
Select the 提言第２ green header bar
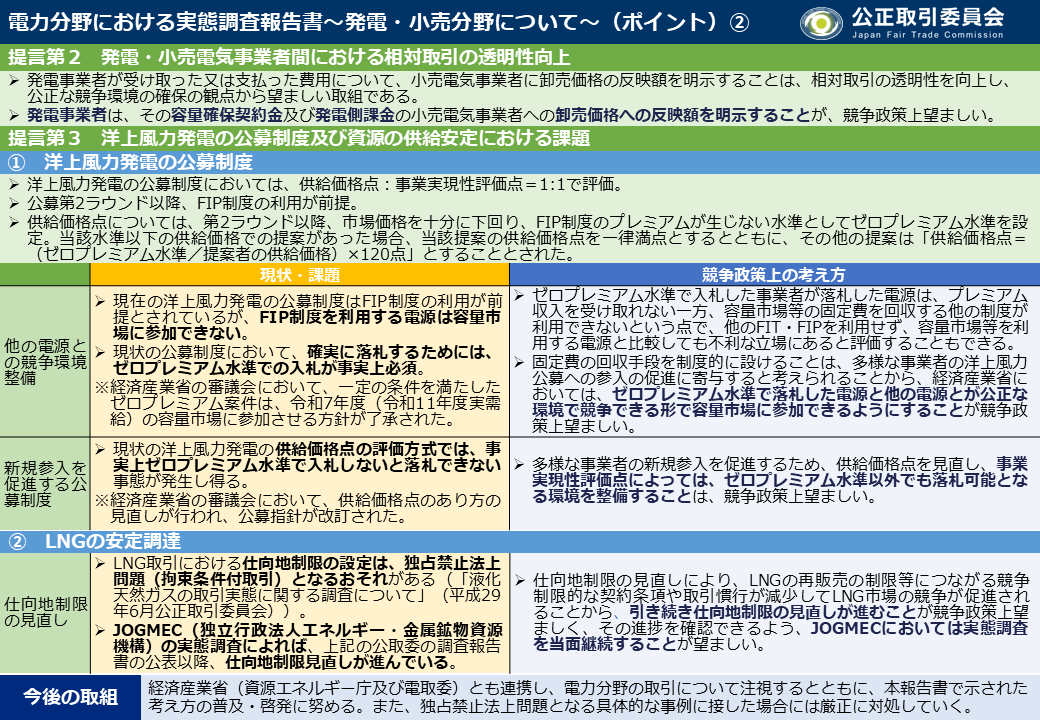(520, 57)
